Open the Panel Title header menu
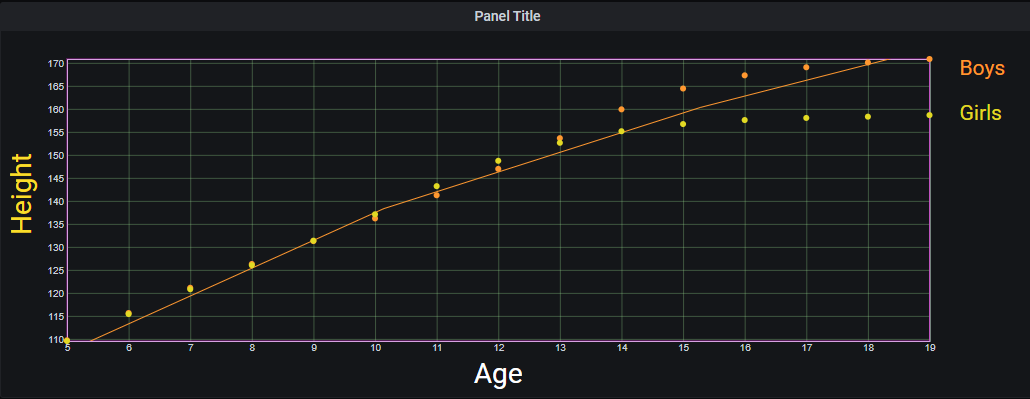Viewport: 1030px width, 399px height. tap(507, 16)
